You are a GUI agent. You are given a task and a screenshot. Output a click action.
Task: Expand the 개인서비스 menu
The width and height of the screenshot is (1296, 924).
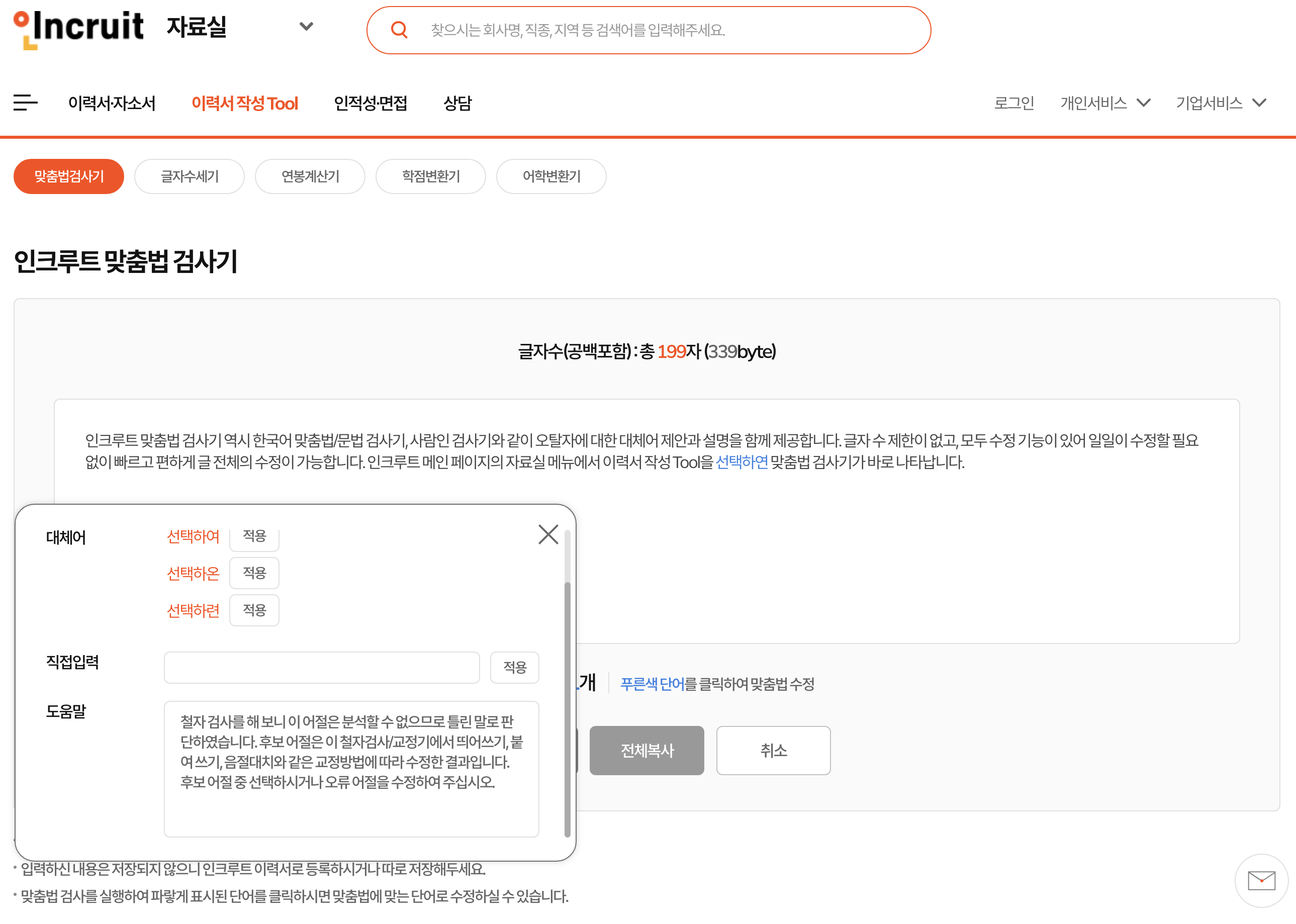point(1105,103)
